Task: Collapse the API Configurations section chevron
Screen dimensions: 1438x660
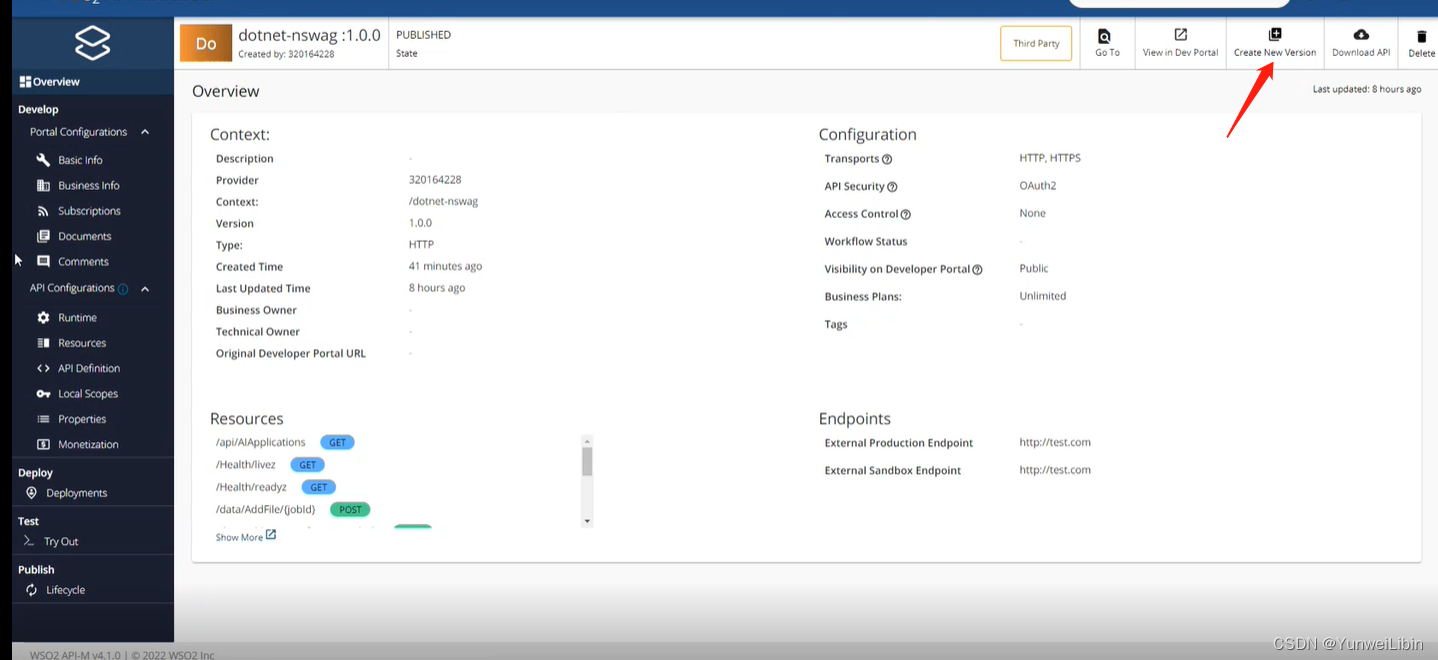Action: pyautogui.click(x=145, y=289)
